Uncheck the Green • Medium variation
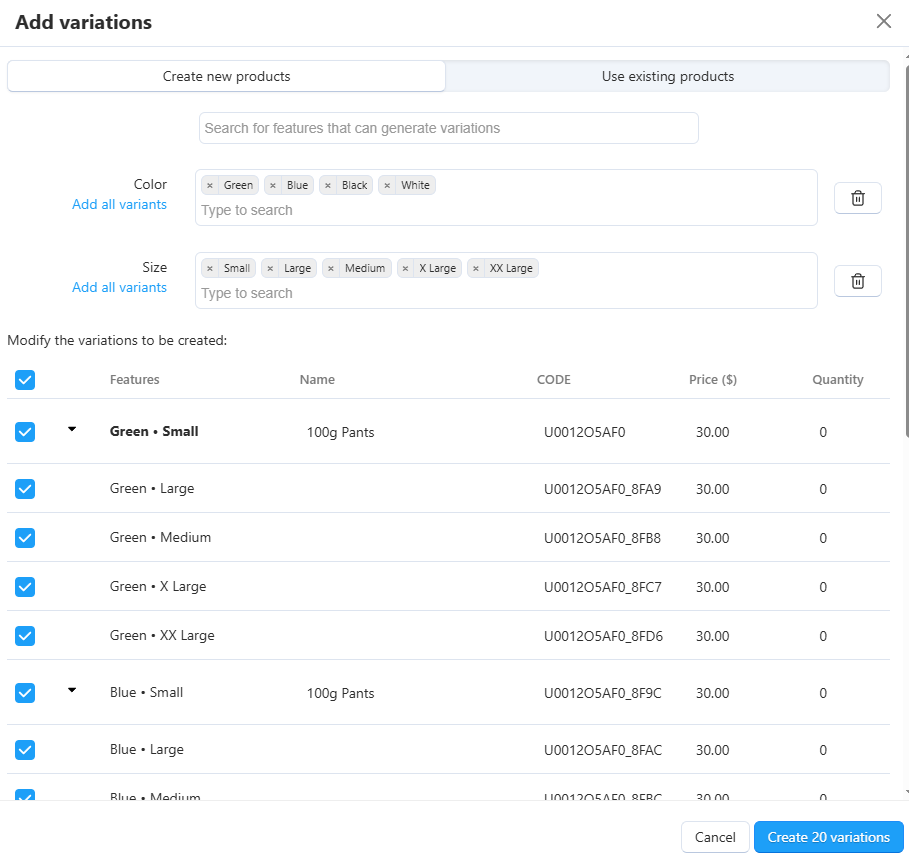Screen dimensions: 909x868 (x=25, y=538)
